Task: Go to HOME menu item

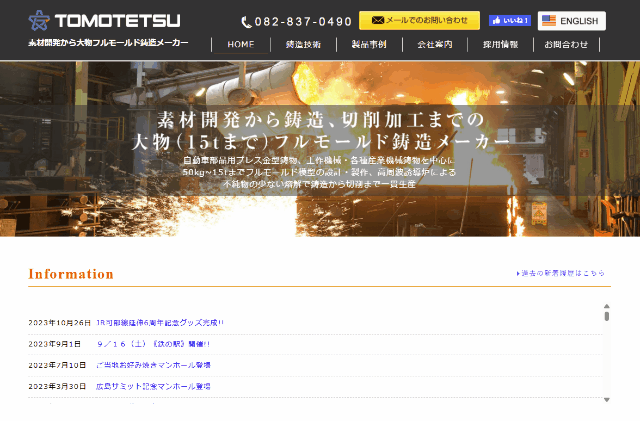Action: click(x=241, y=45)
